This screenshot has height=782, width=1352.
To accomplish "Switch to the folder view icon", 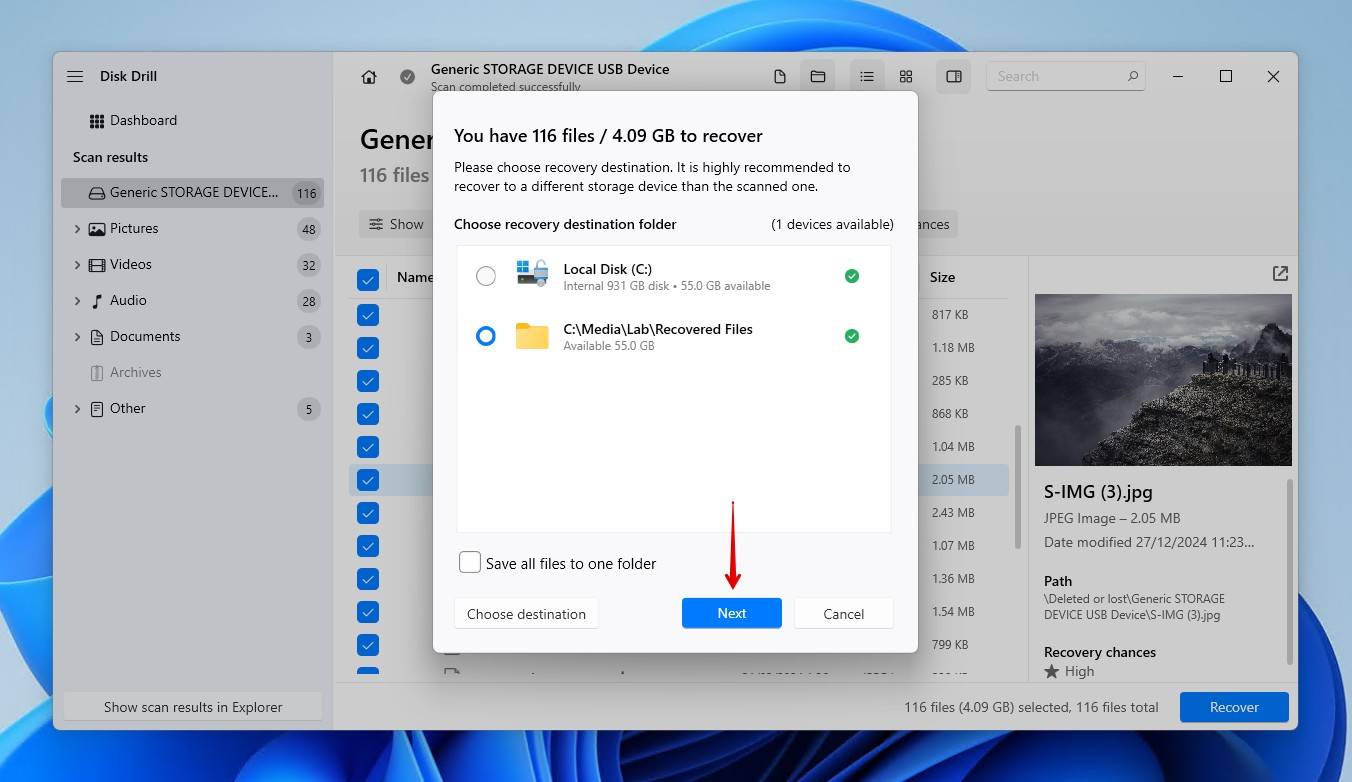I will coord(818,77).
